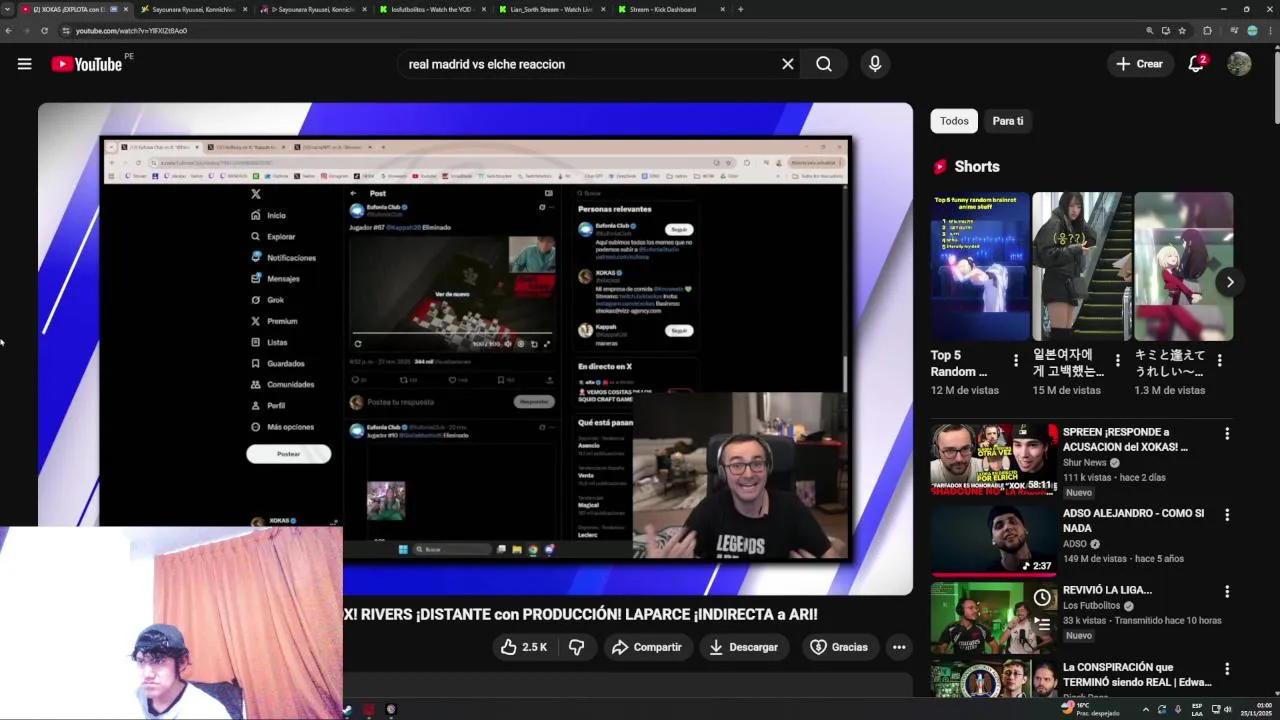The width and height of the screenshot is (1280, 720).
Task: Open Shur News channel link
Action: tap(1085, 463)
